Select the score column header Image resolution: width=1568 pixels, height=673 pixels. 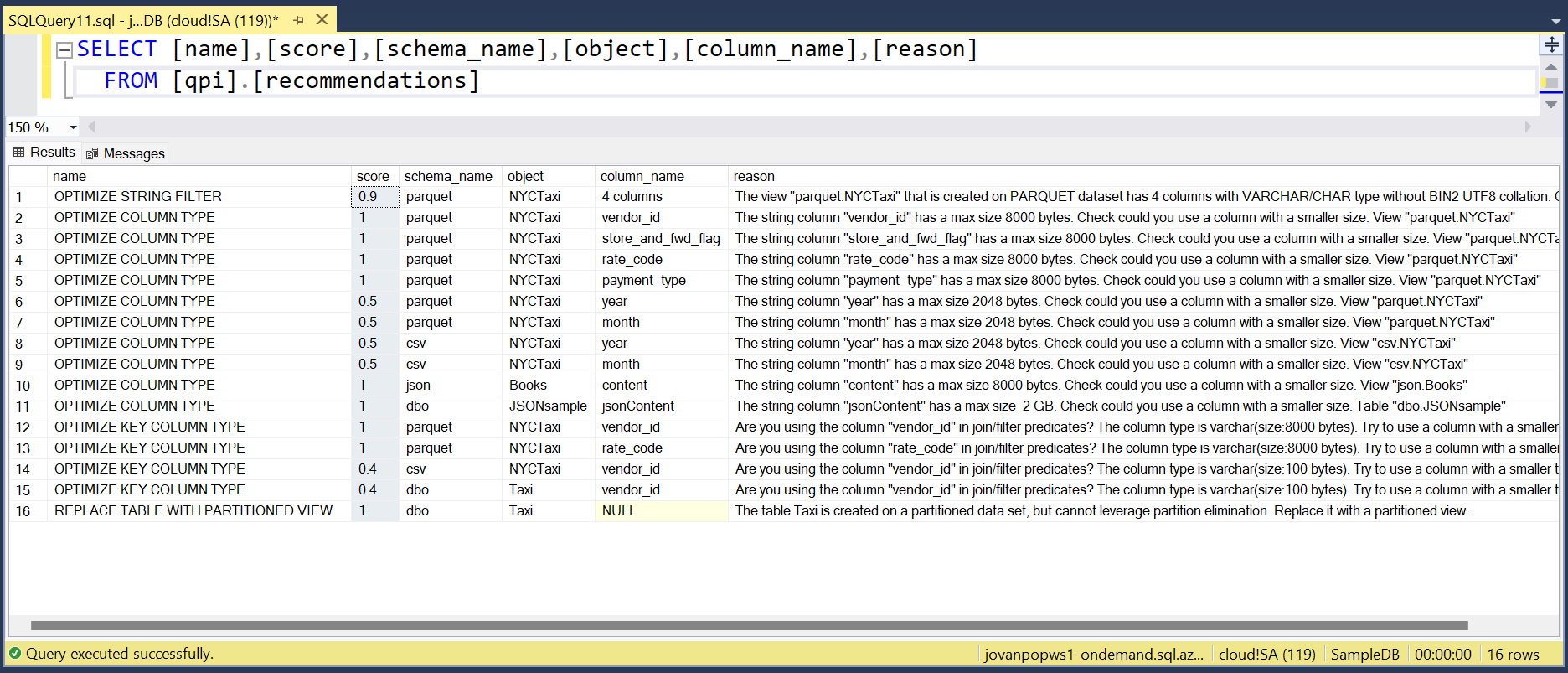tap(374, 176)
